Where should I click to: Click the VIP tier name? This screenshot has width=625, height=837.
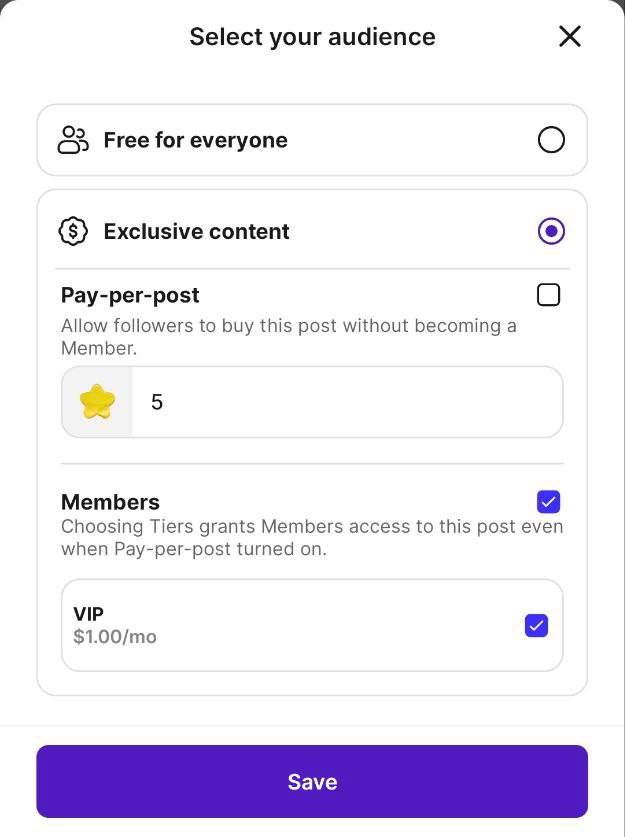tap(88, 614)
